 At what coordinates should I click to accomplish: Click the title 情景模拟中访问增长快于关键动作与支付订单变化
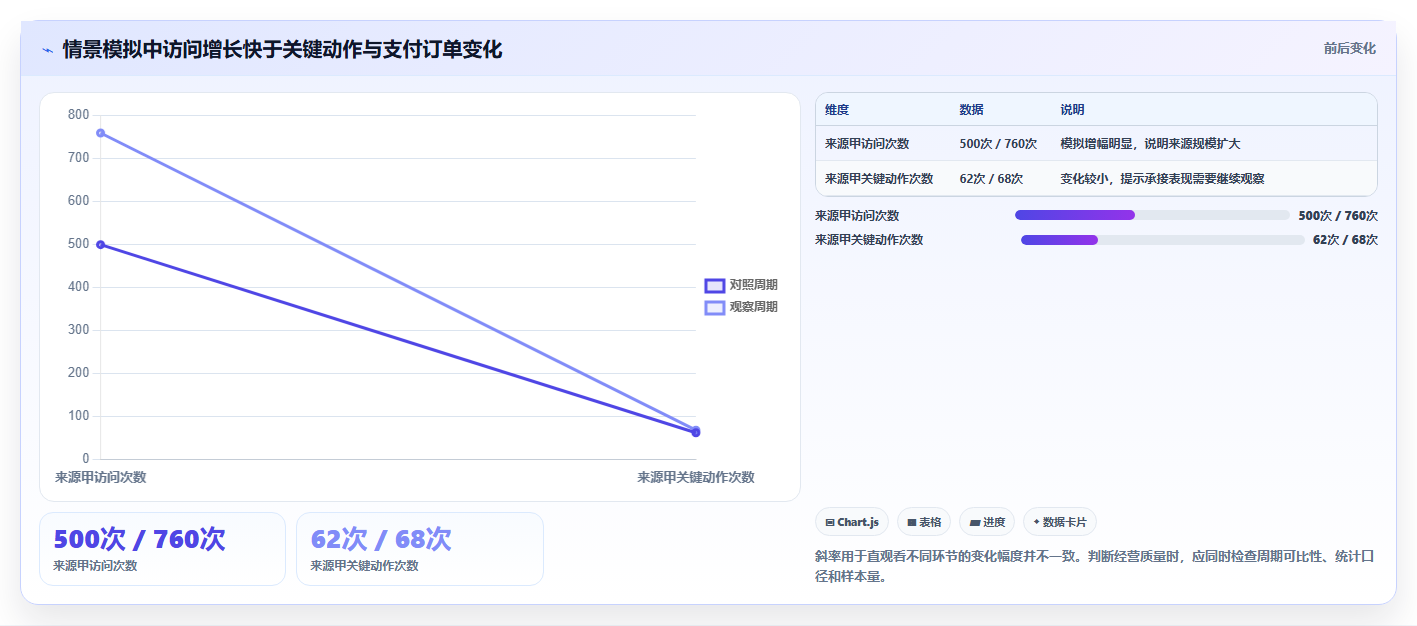coord(282,49)
